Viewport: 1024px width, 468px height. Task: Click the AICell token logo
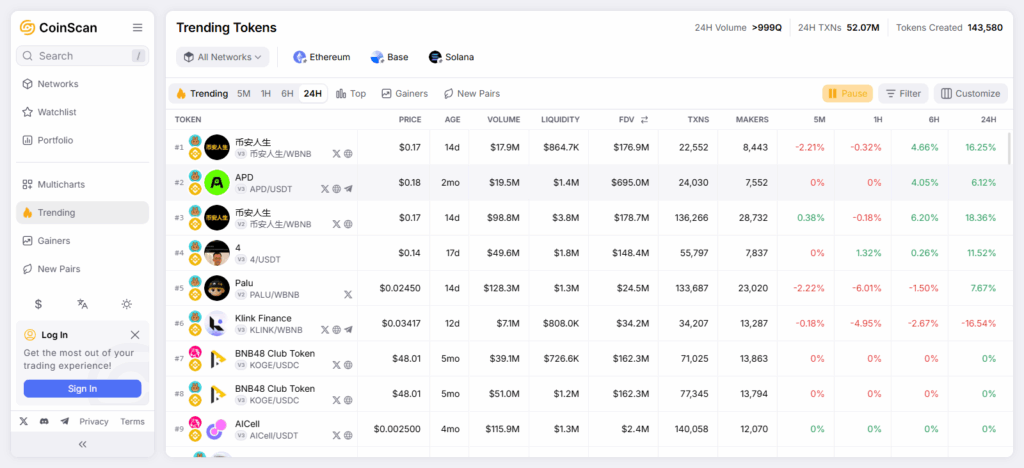coord(217,429)
